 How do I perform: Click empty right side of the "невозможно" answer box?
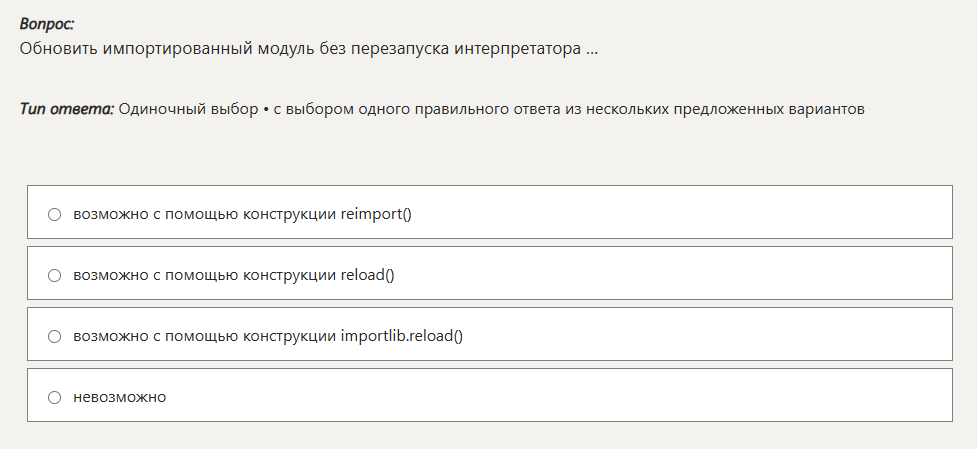point(750,397)
